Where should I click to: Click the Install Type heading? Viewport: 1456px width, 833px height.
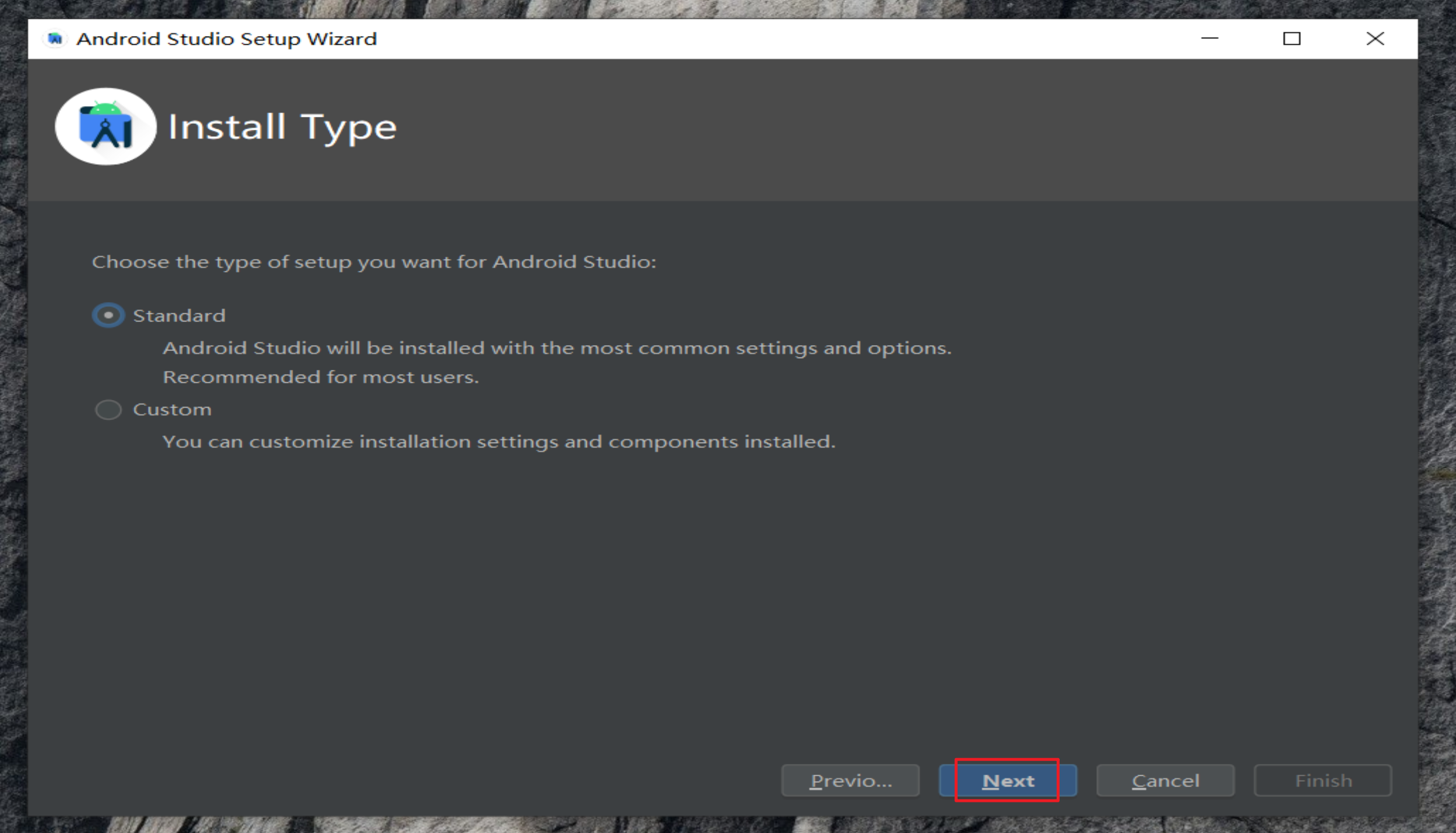pyautogui.click(x=282, y=126)
